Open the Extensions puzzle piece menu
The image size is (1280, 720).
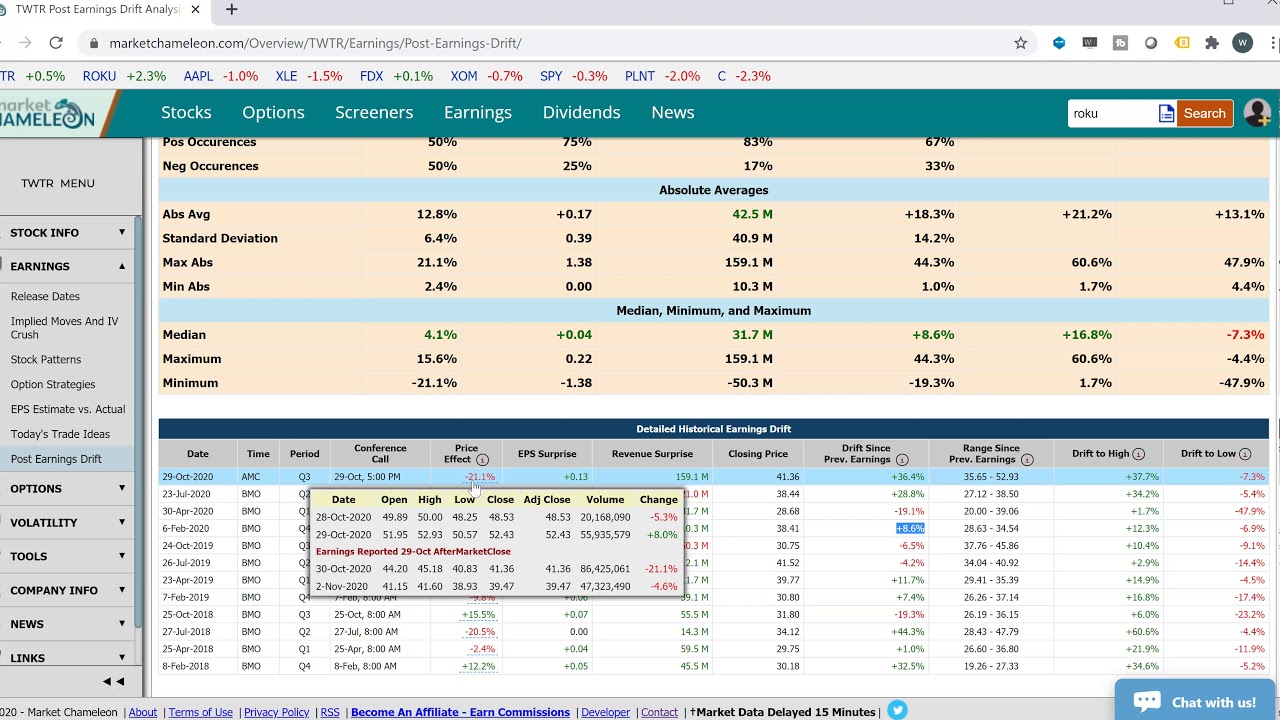[x=1212, y=43]
